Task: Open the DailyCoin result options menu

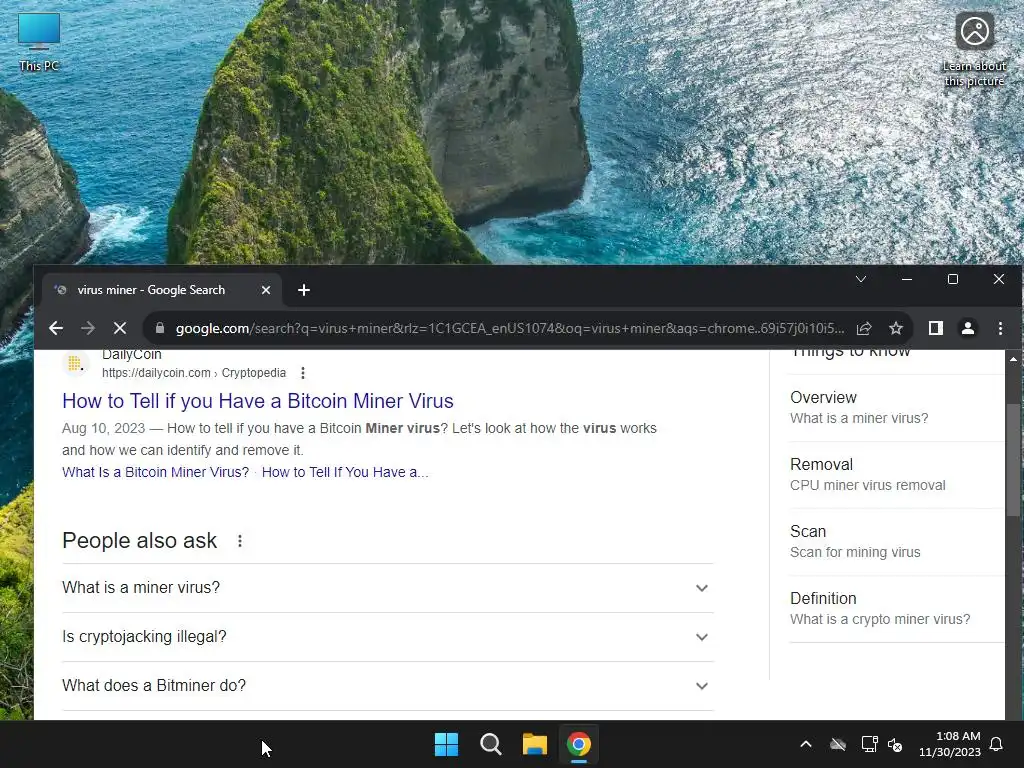Action: pos(302,373)
